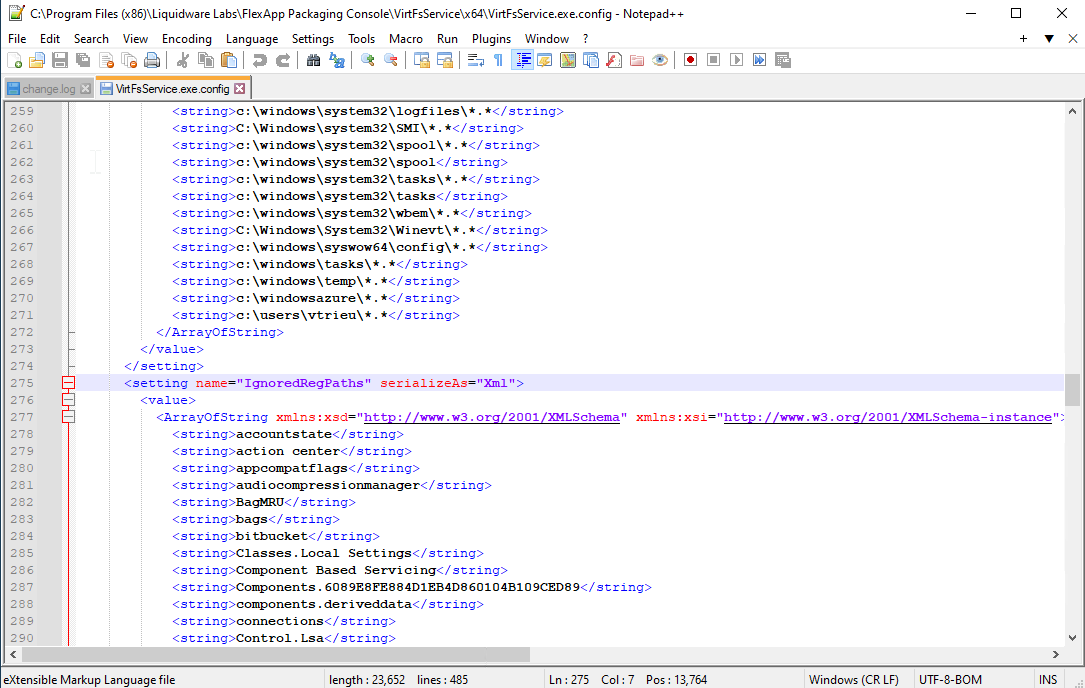Switch to the change.log tab
Viewport: 1085px width, 688px height.
[x=48, y=89]
